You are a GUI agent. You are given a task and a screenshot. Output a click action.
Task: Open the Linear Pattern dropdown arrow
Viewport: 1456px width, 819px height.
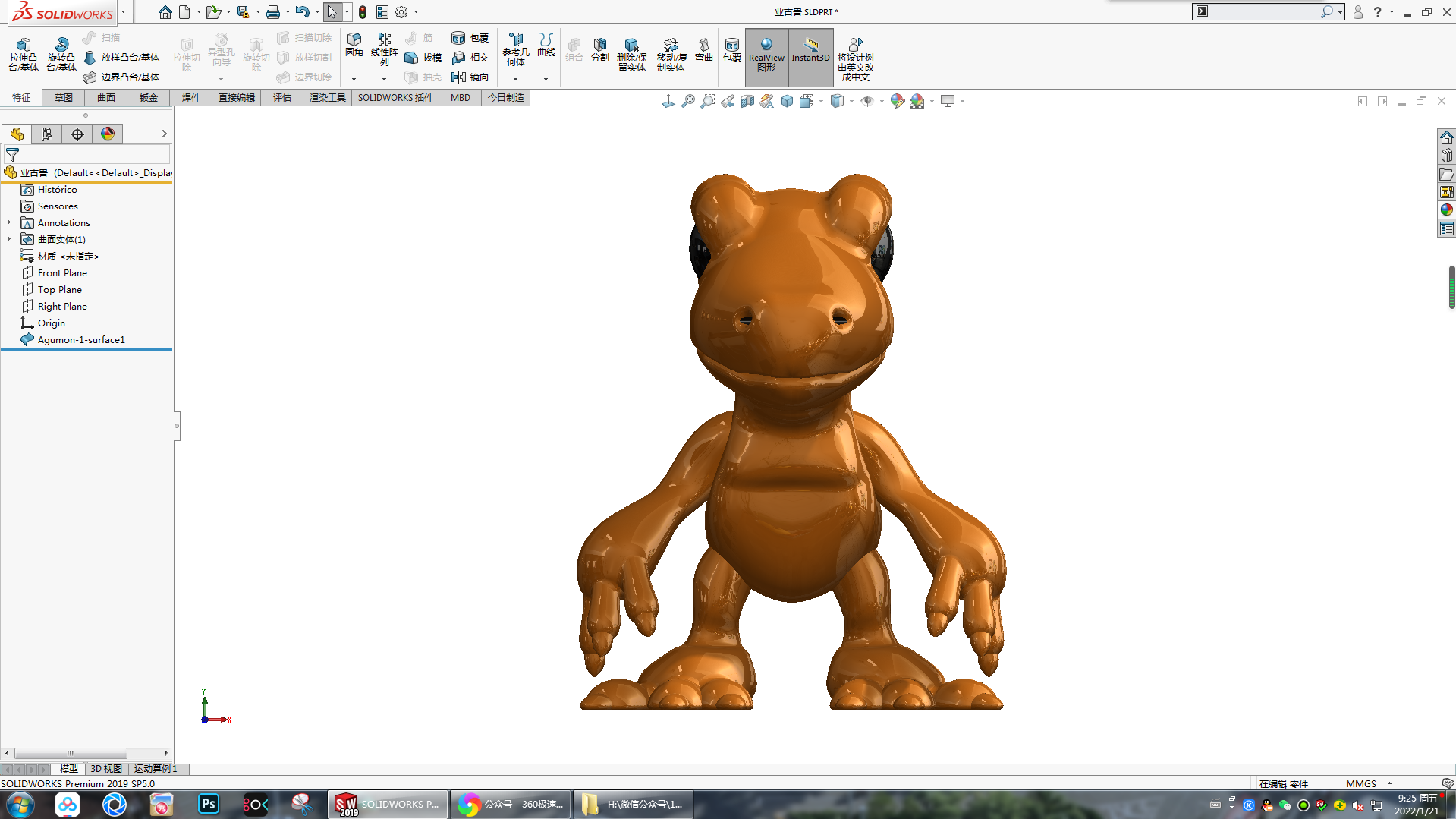click(x=384, y=79)
